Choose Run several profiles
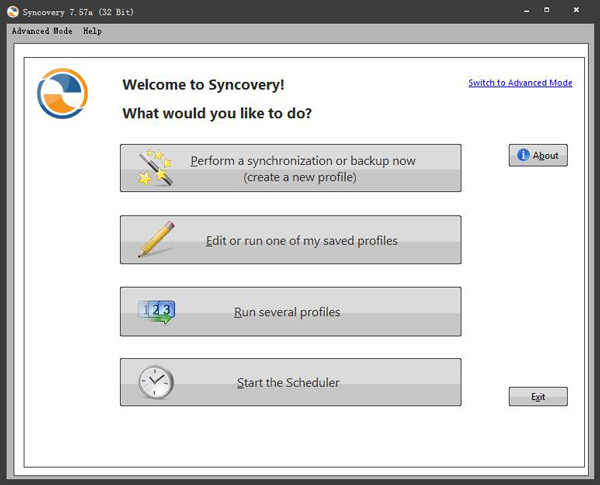The height and width of the screenshot is (485, 600). coord(291,312)
